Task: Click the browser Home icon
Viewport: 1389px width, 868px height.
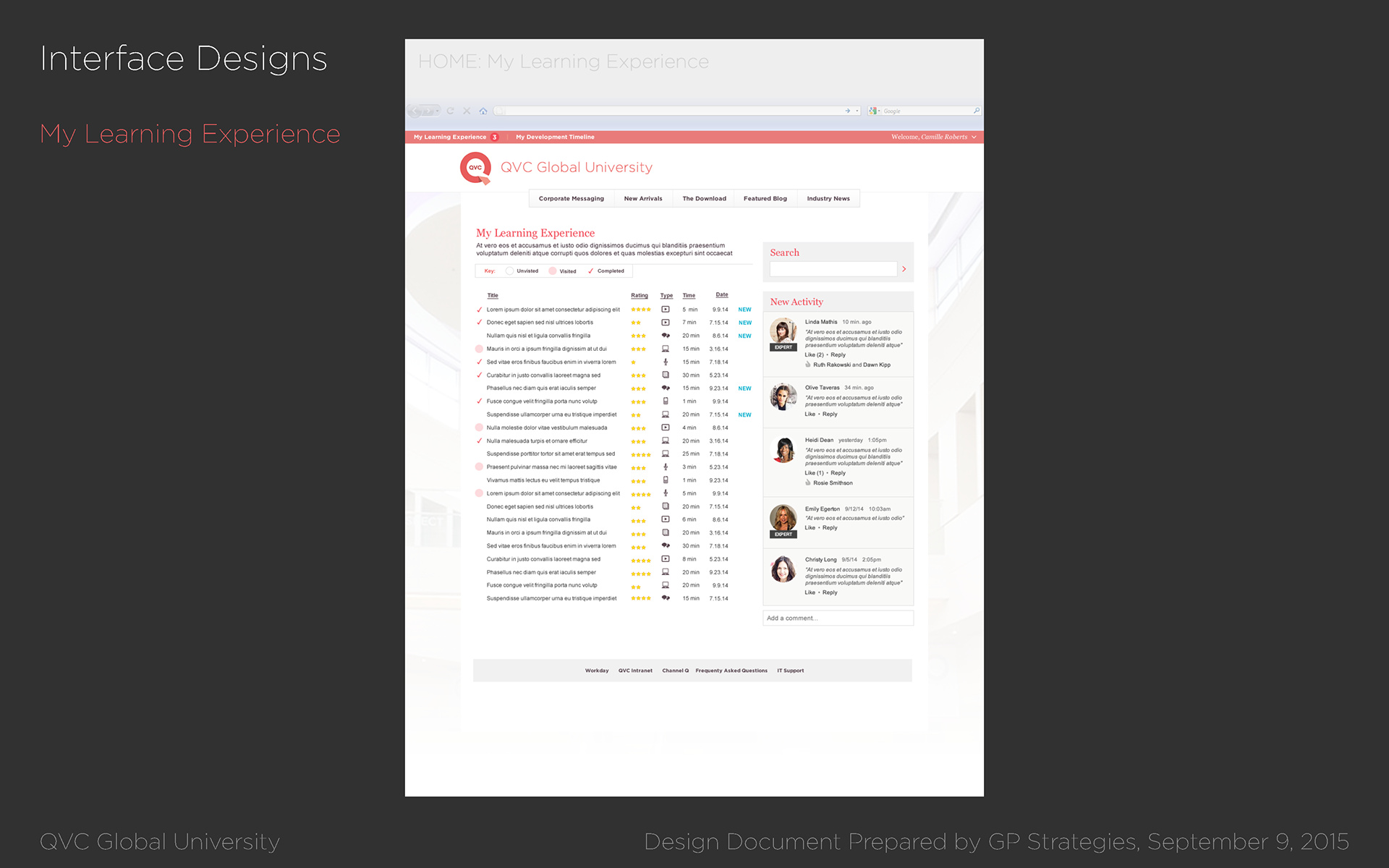Action: (483, 111)
